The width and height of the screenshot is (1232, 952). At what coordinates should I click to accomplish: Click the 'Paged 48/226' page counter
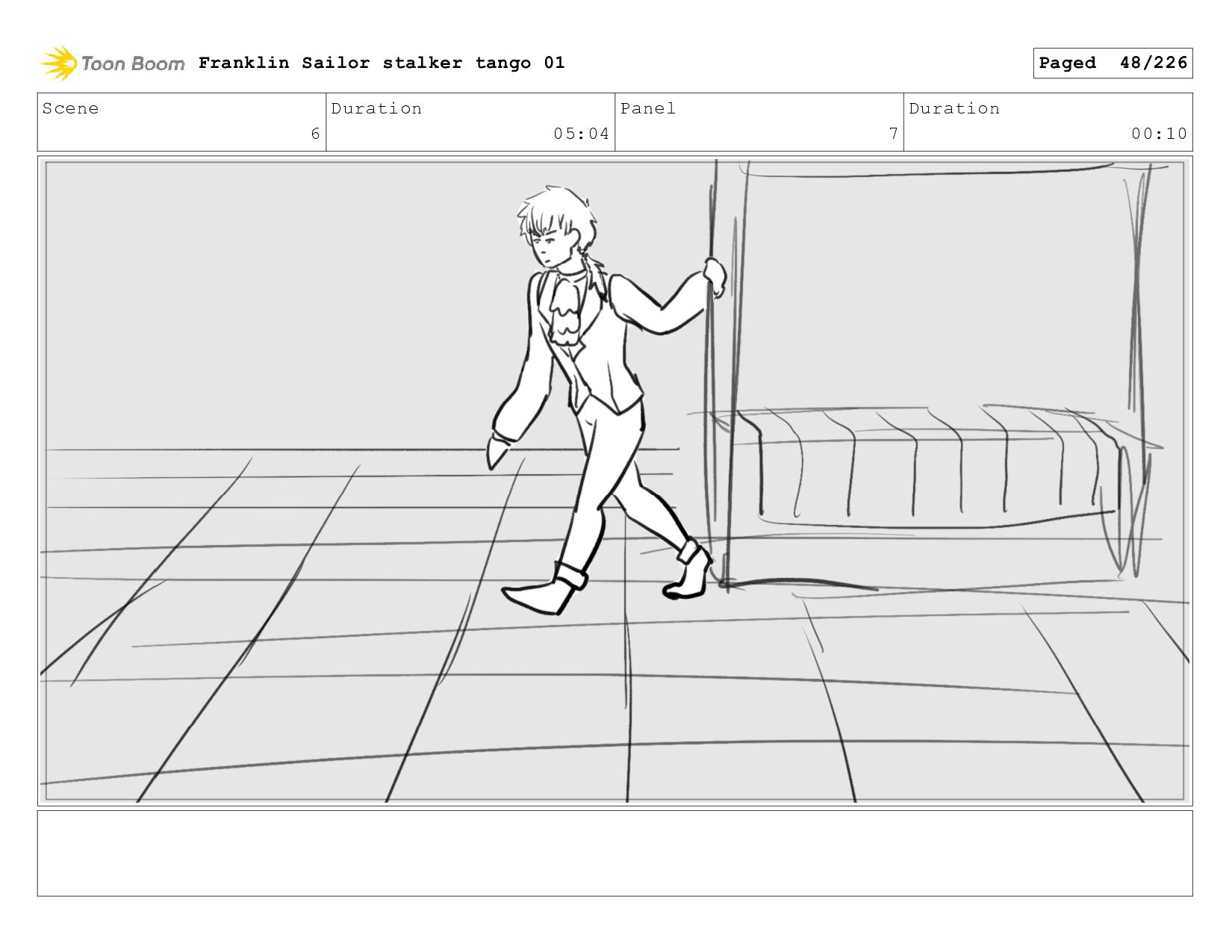pyautogui.click(x=1113, y=63)
